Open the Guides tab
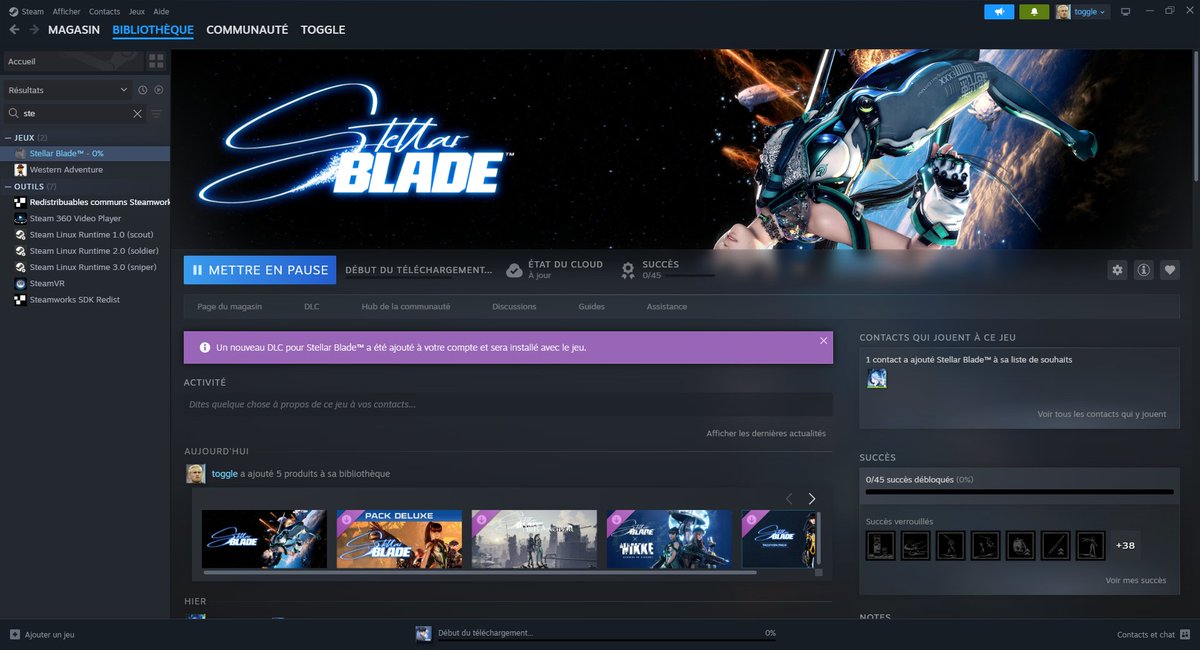 click(591, 306)
